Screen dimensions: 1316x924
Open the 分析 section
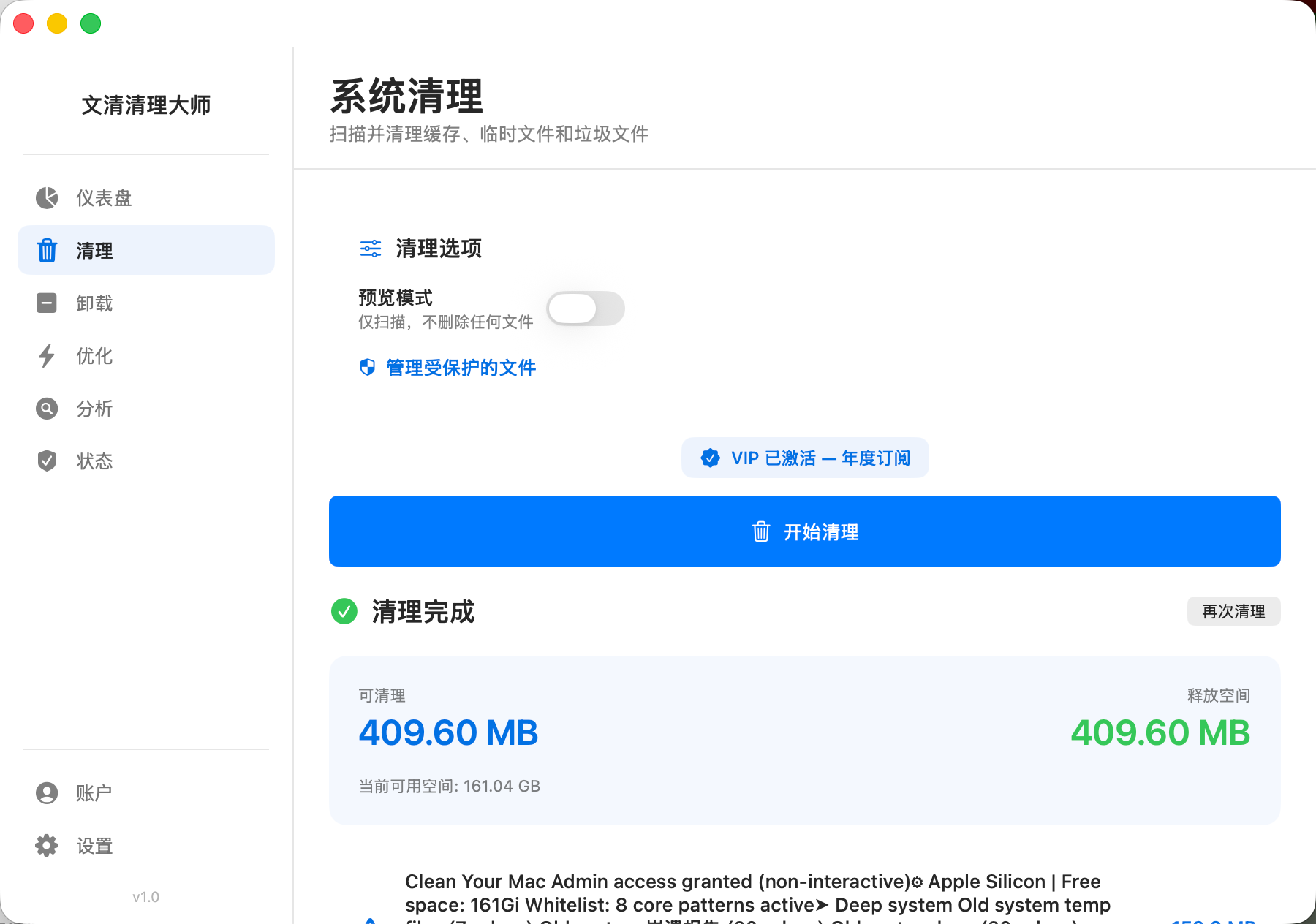click(x=146, y=409)
